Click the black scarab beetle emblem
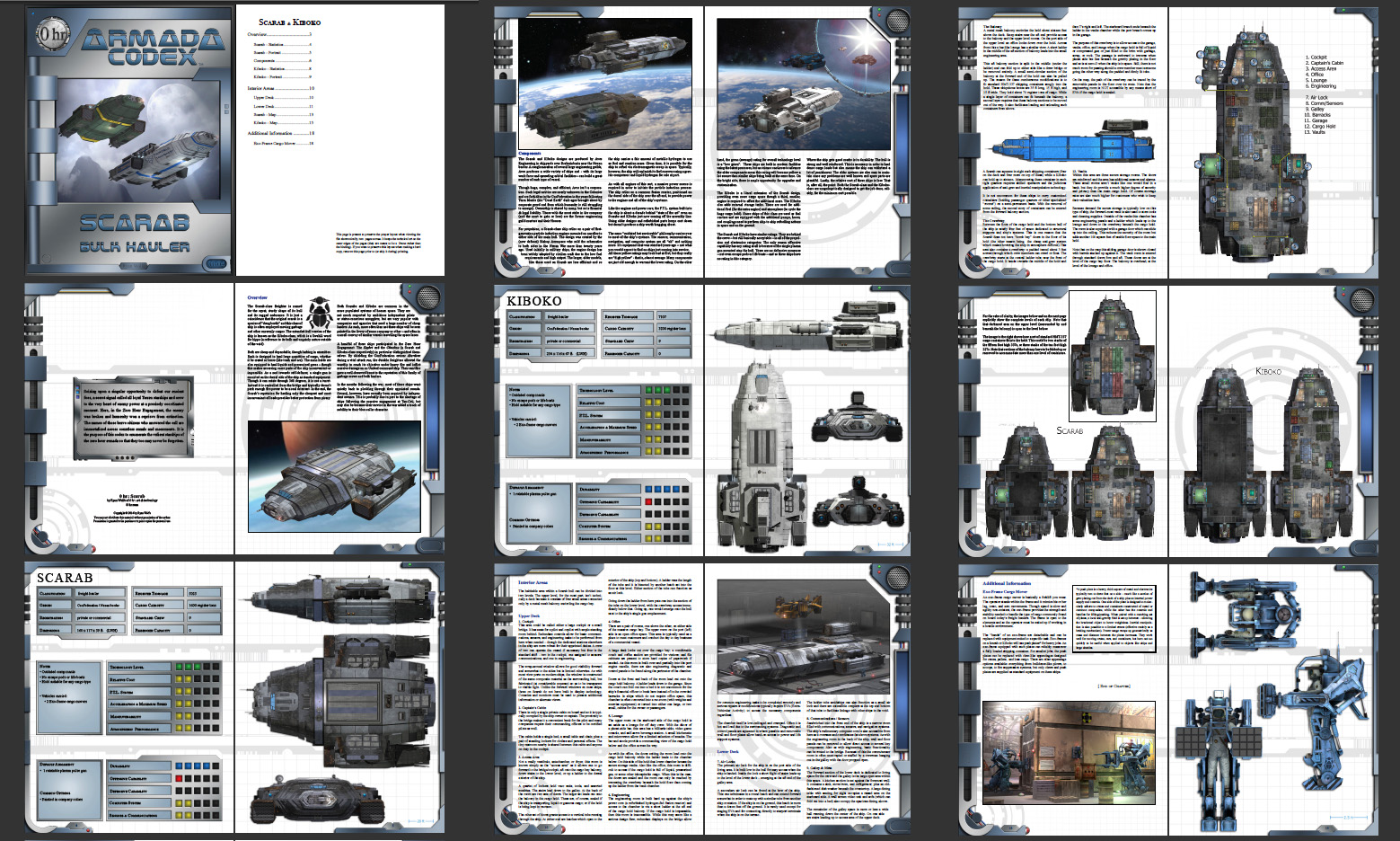The image size is (1400, 841). tap(319, 315)
